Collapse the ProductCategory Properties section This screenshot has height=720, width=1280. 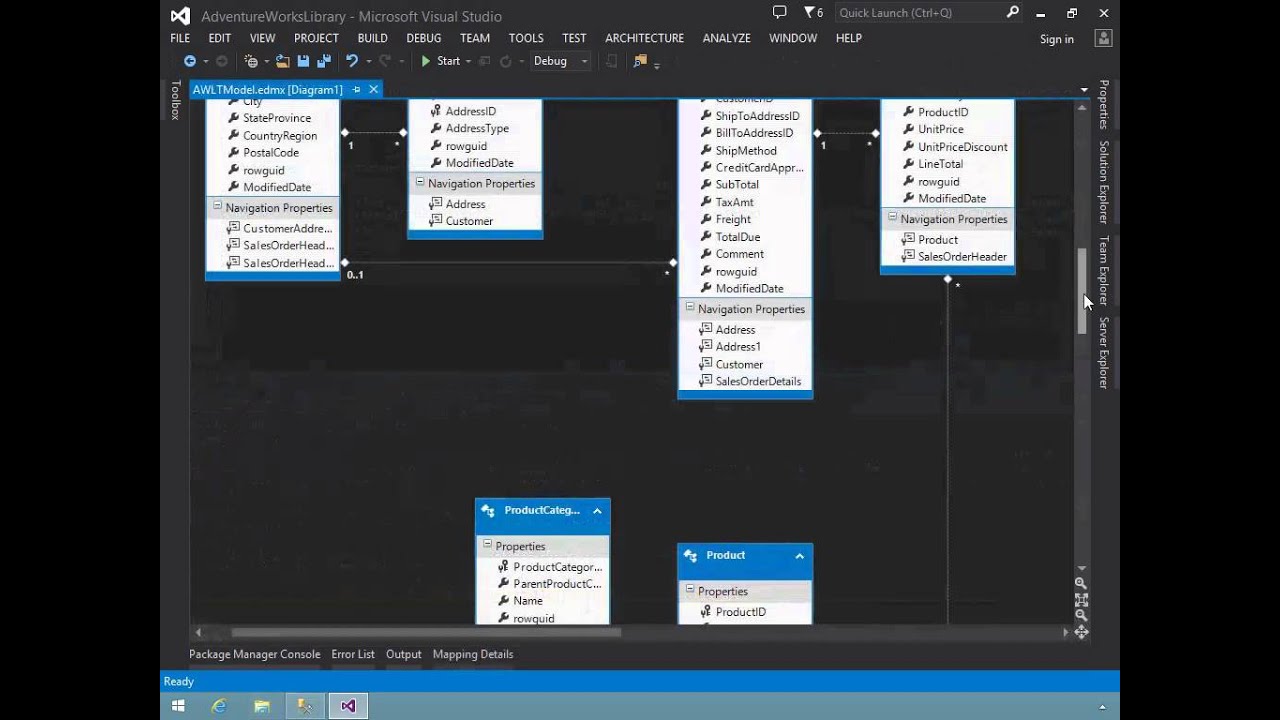[x=487, y=545]
